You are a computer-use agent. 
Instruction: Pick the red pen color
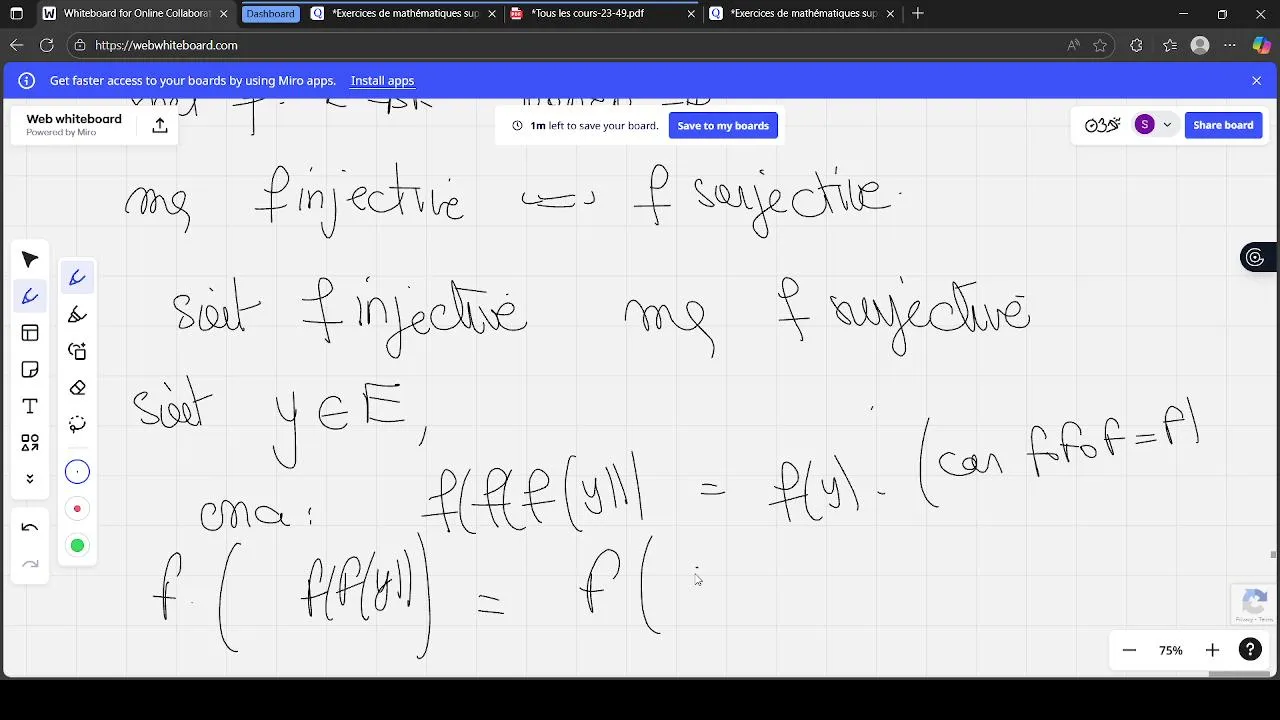pos(77,509)
